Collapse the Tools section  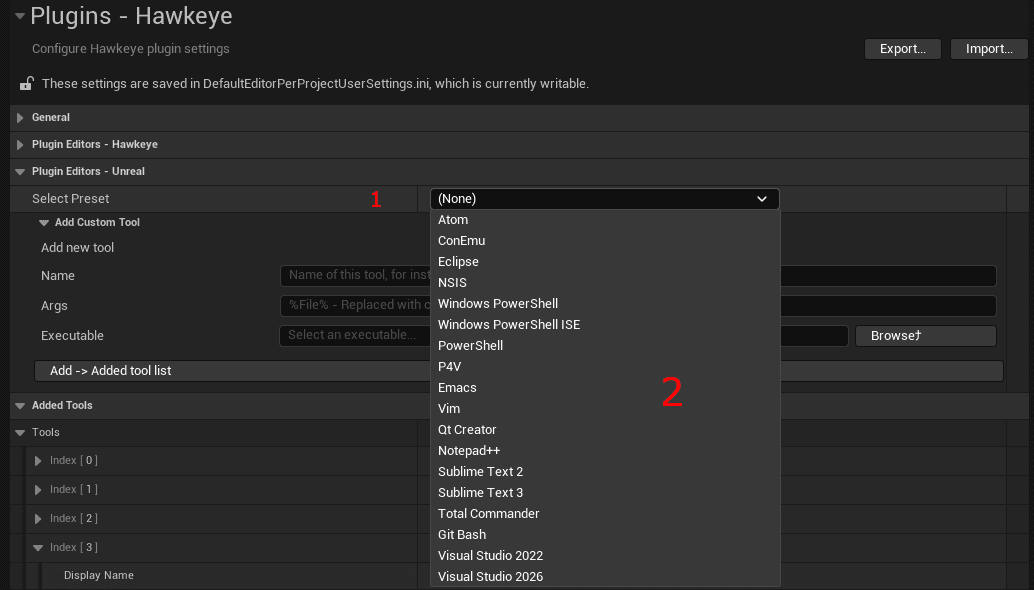coord(22,432)
